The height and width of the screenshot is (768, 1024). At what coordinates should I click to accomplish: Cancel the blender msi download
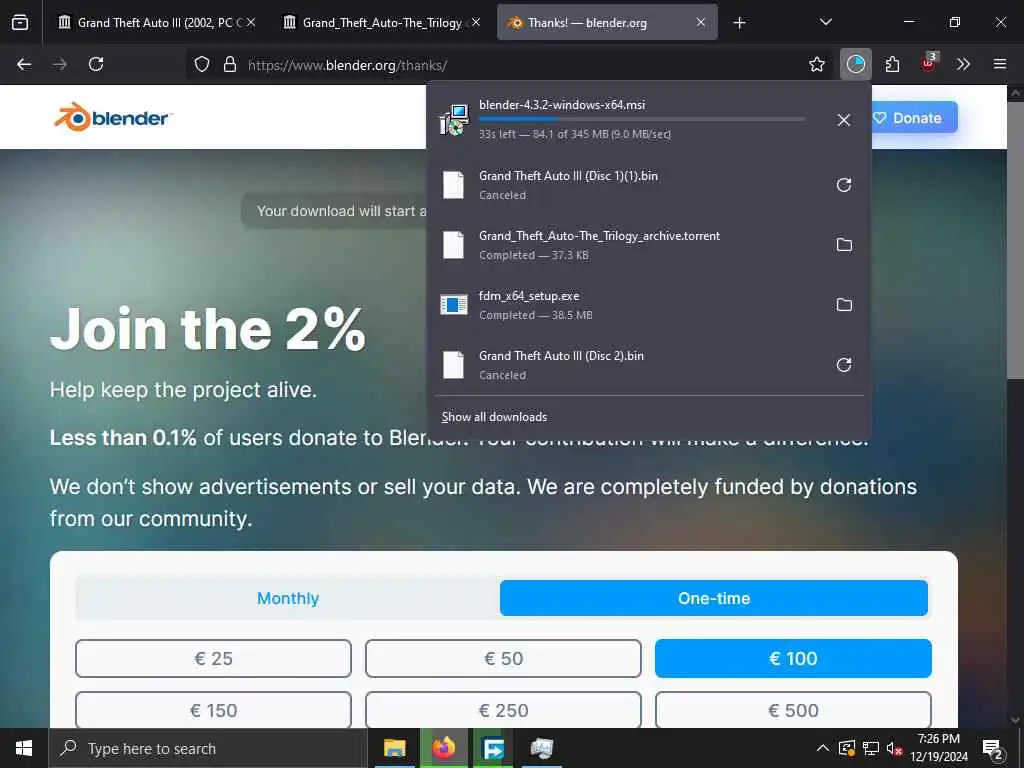843,120
